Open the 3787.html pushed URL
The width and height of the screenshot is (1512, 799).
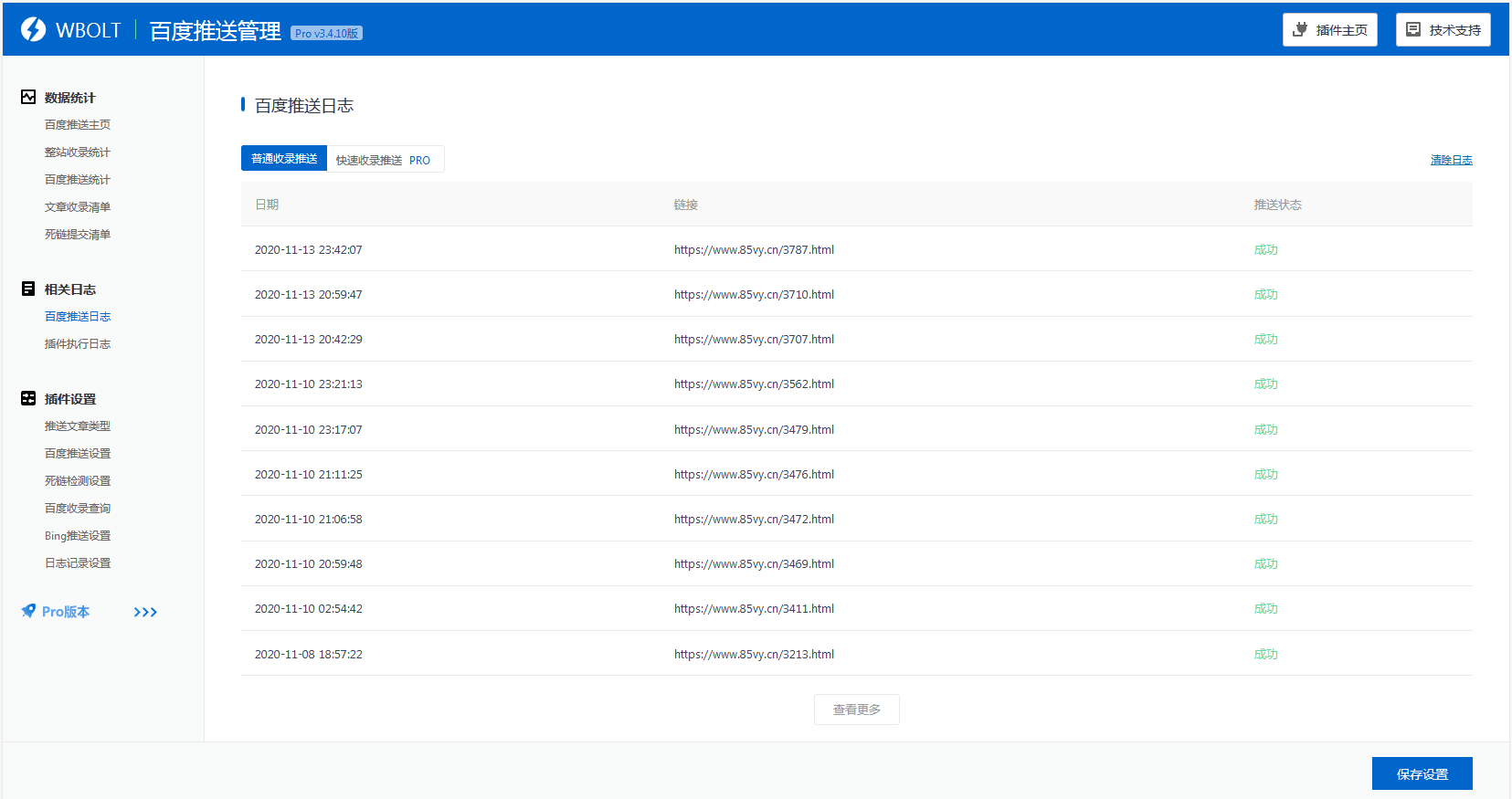pos(754,250)
